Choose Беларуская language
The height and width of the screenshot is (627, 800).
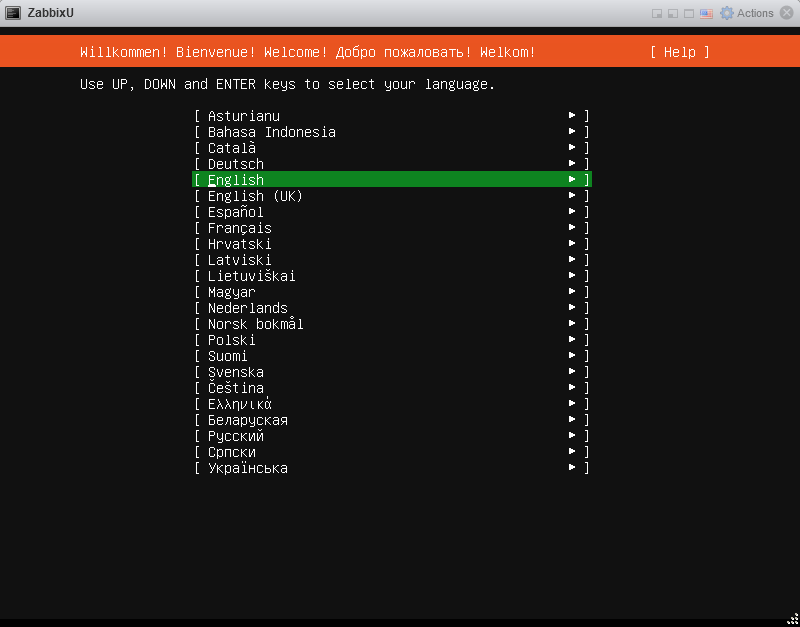(392, 420)
